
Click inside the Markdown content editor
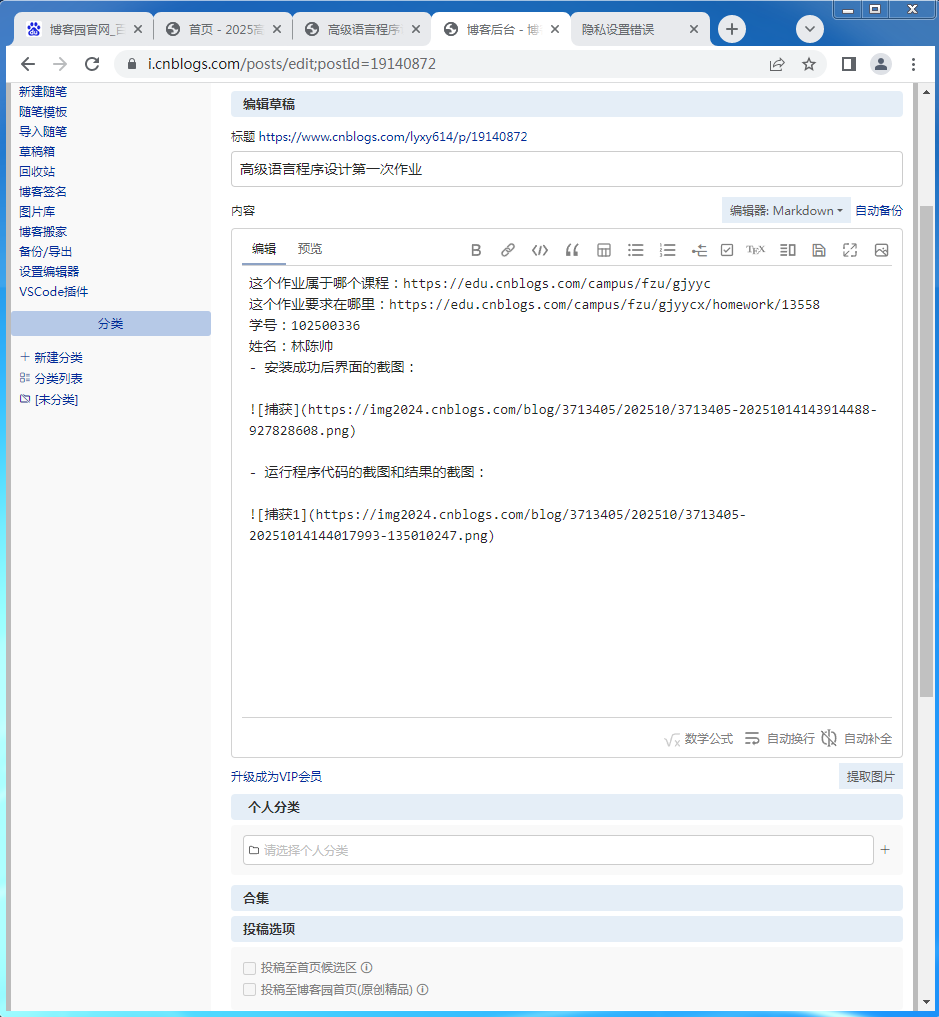(567, 493)
